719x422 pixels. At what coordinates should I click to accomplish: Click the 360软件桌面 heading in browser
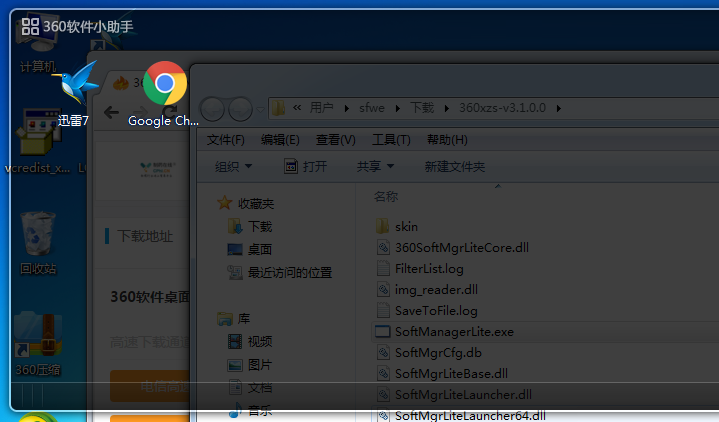[150, 297]
